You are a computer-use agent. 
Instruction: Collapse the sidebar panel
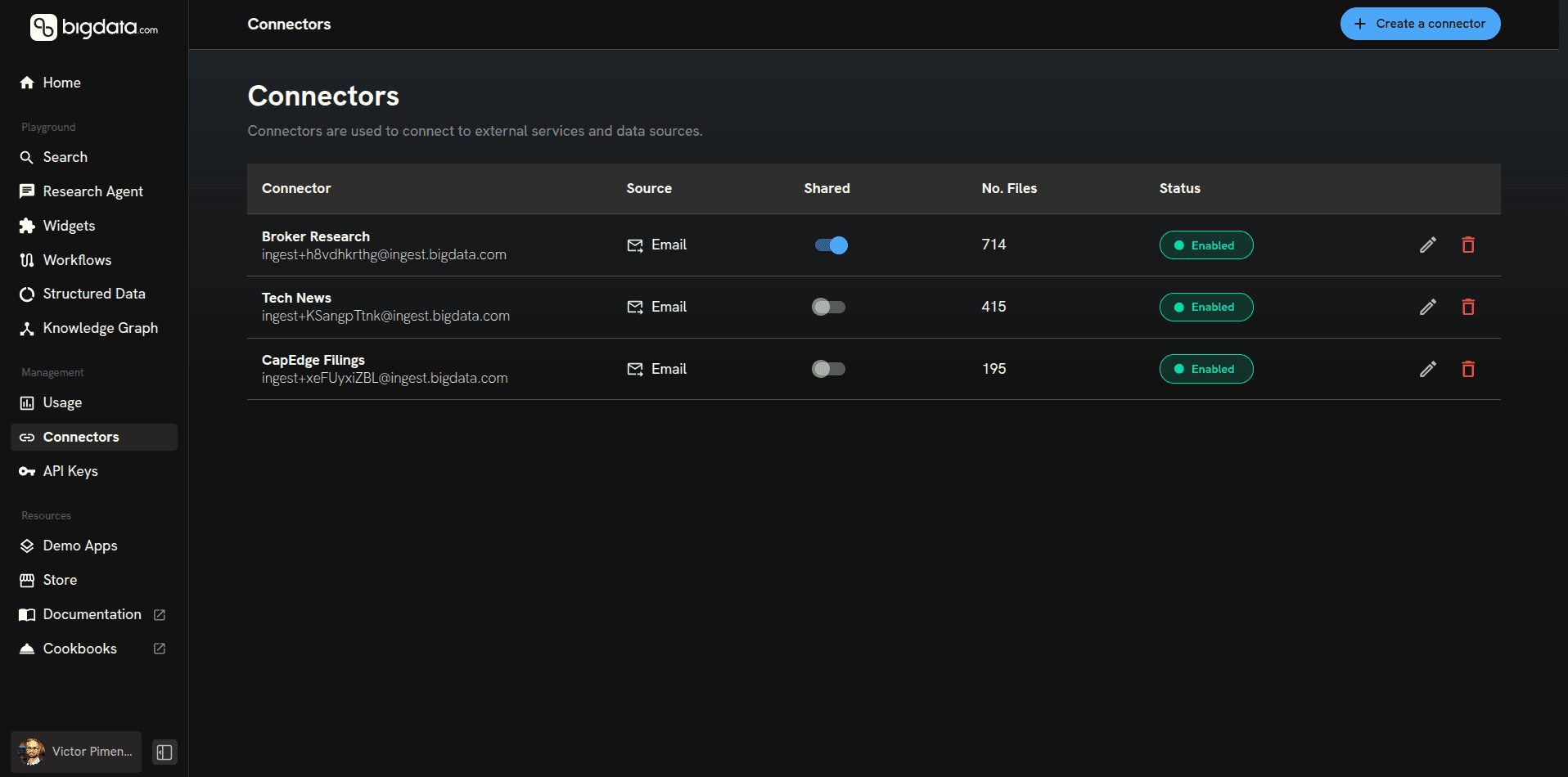click(x=164, y=752)
